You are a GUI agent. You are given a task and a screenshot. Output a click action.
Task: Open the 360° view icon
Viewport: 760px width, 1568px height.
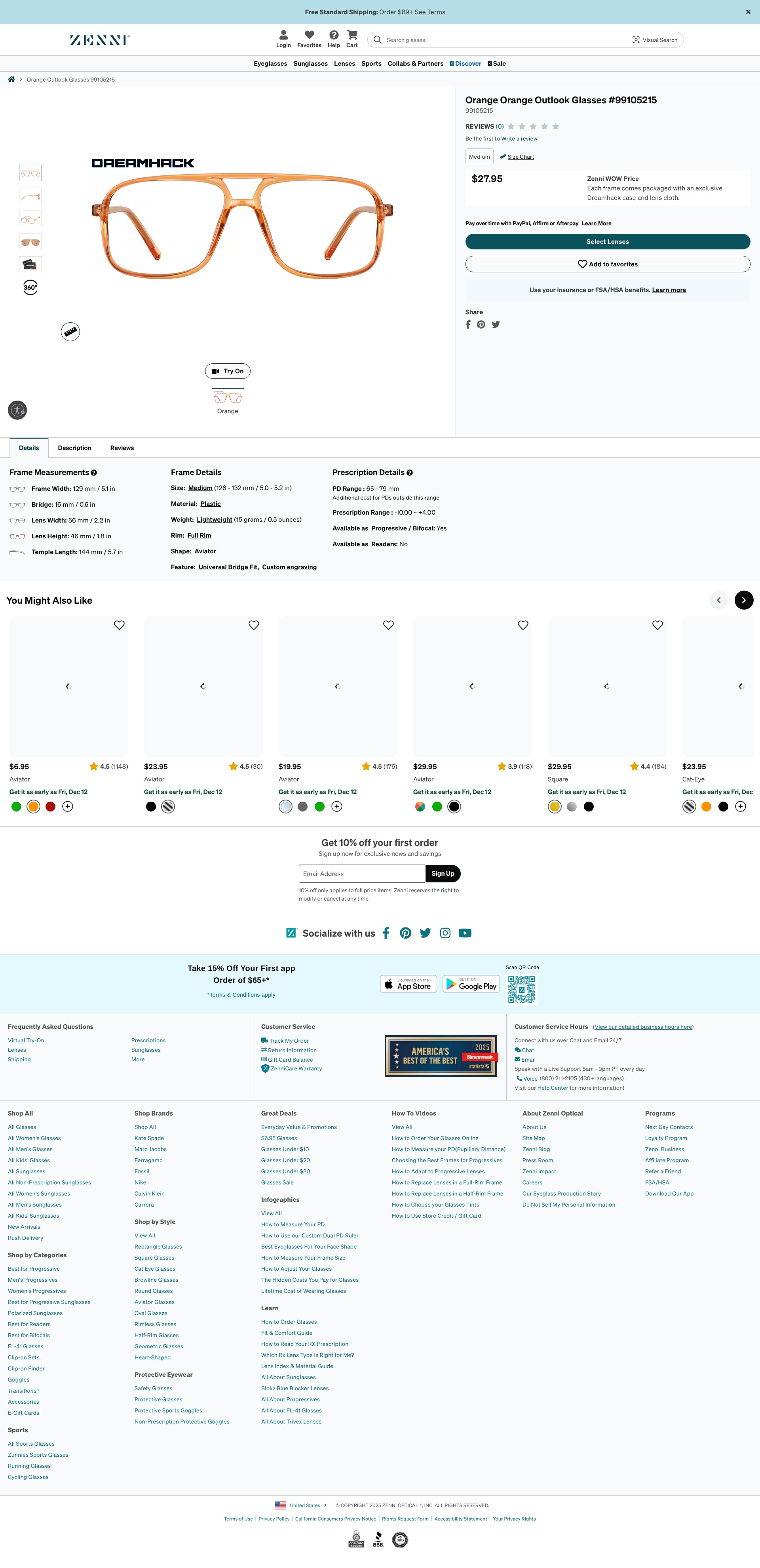(x=30, y=287)
